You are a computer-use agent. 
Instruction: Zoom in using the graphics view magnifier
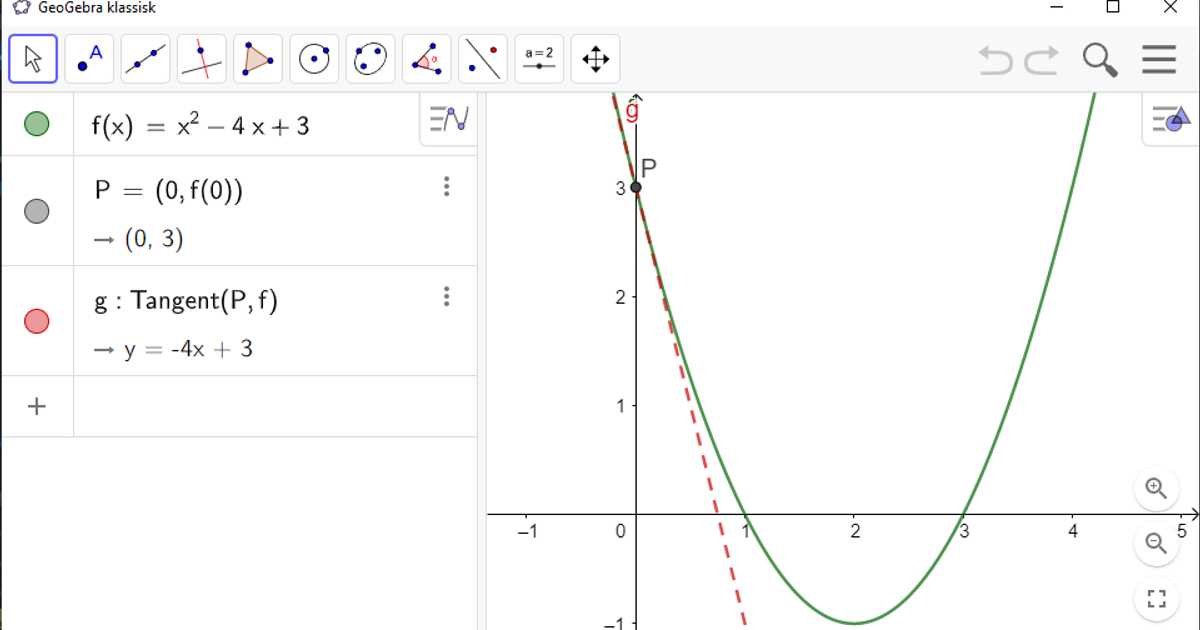click(x=1157, y=489)
